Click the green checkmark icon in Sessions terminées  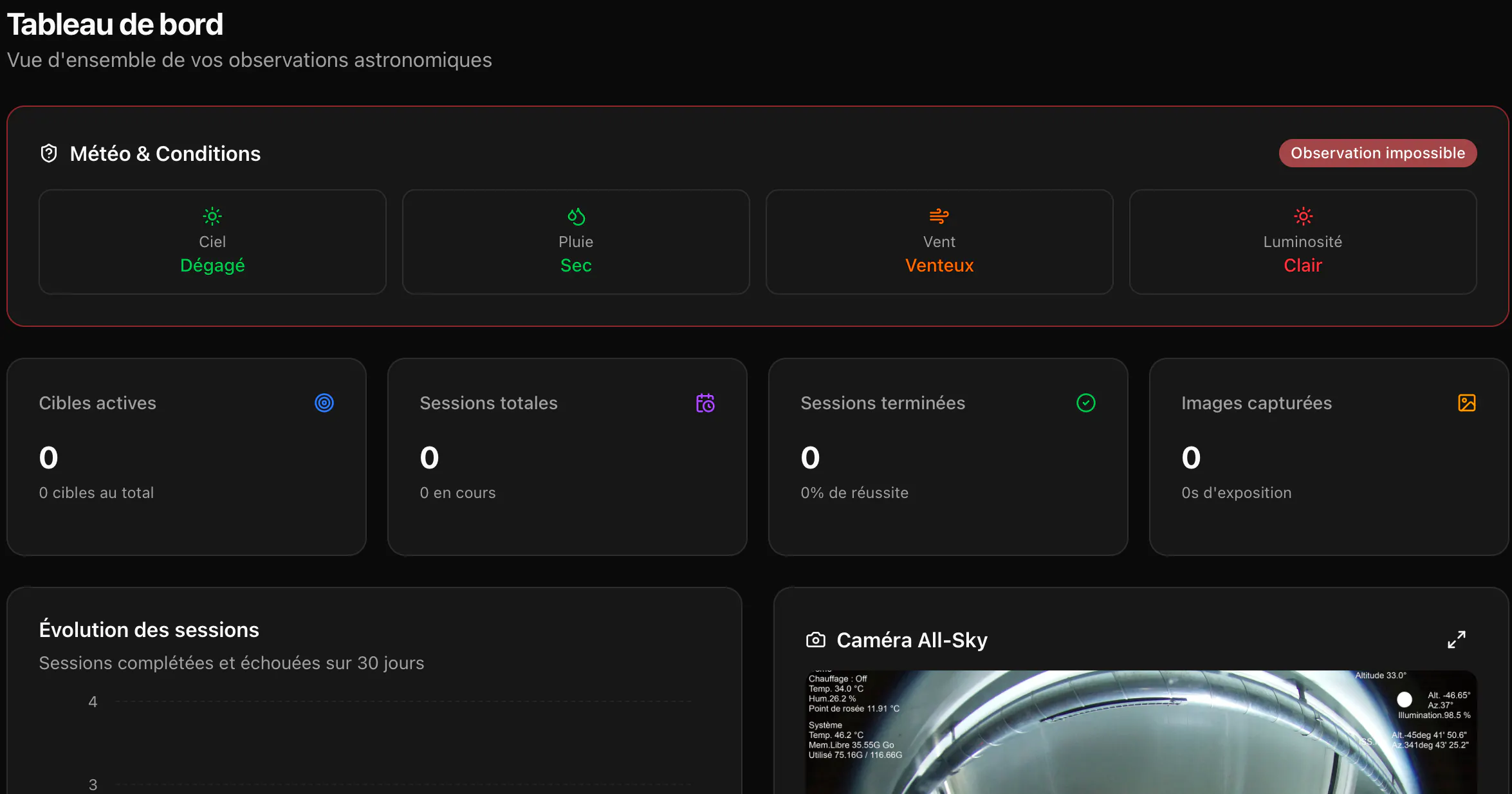tap(1086, 403)
